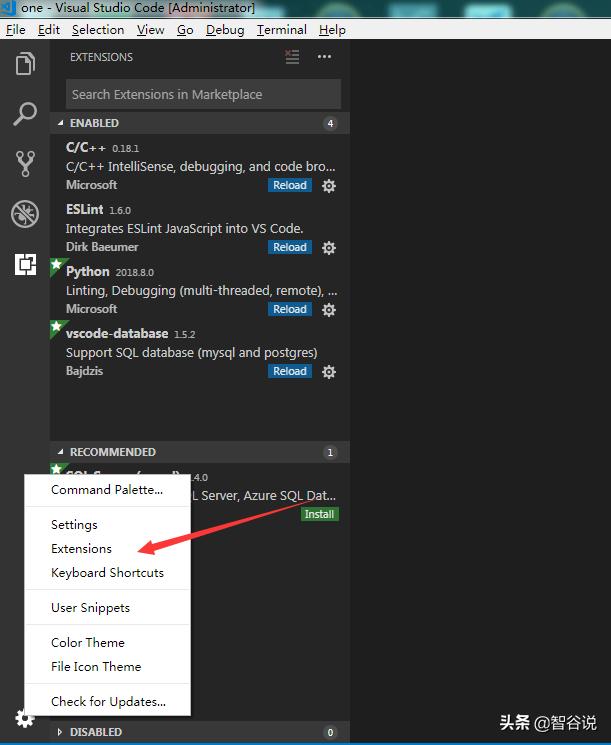Click the ENABLED count badge 4
The height and width of the screenshot is (745, 611).
330,124
